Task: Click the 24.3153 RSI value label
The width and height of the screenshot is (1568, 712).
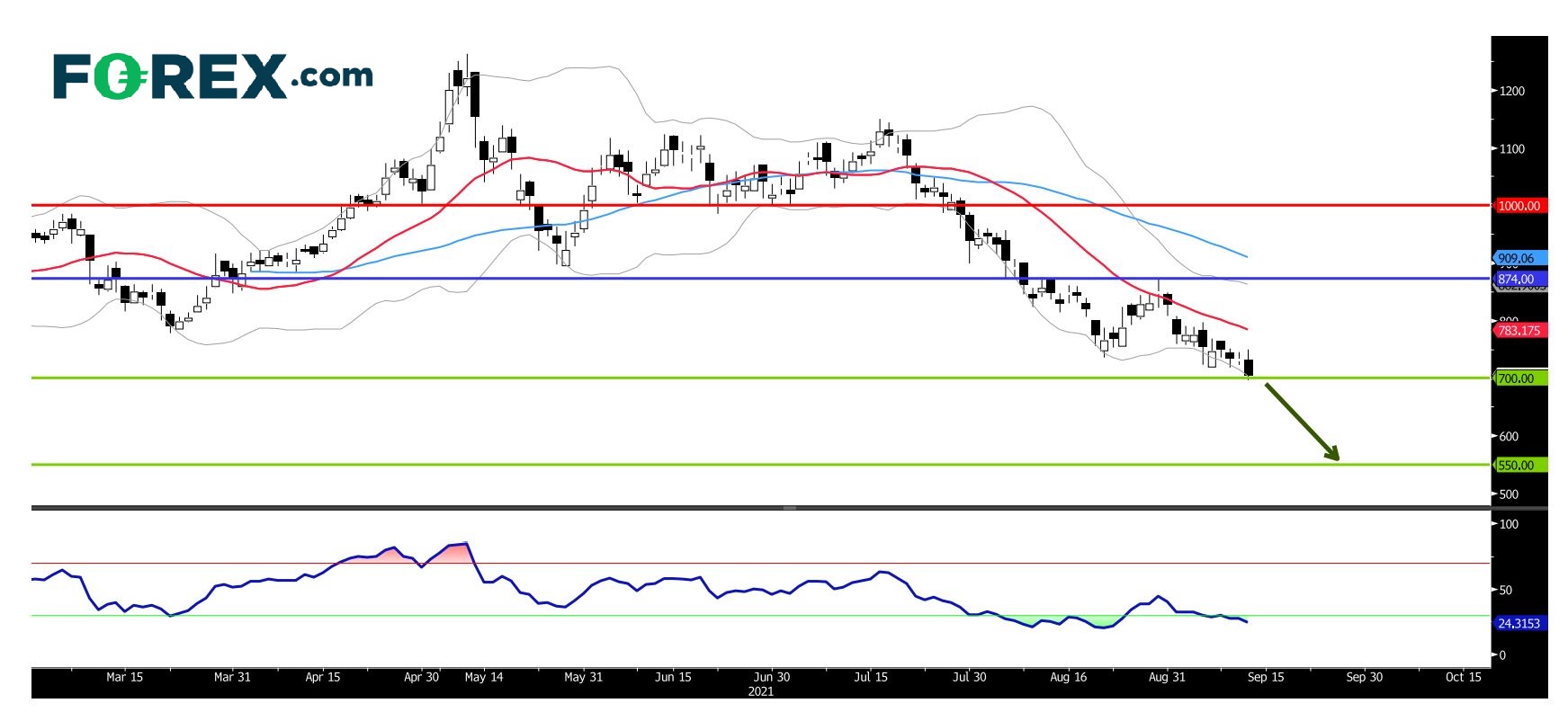Action: pyautogui.click(x=1519, y=623)
